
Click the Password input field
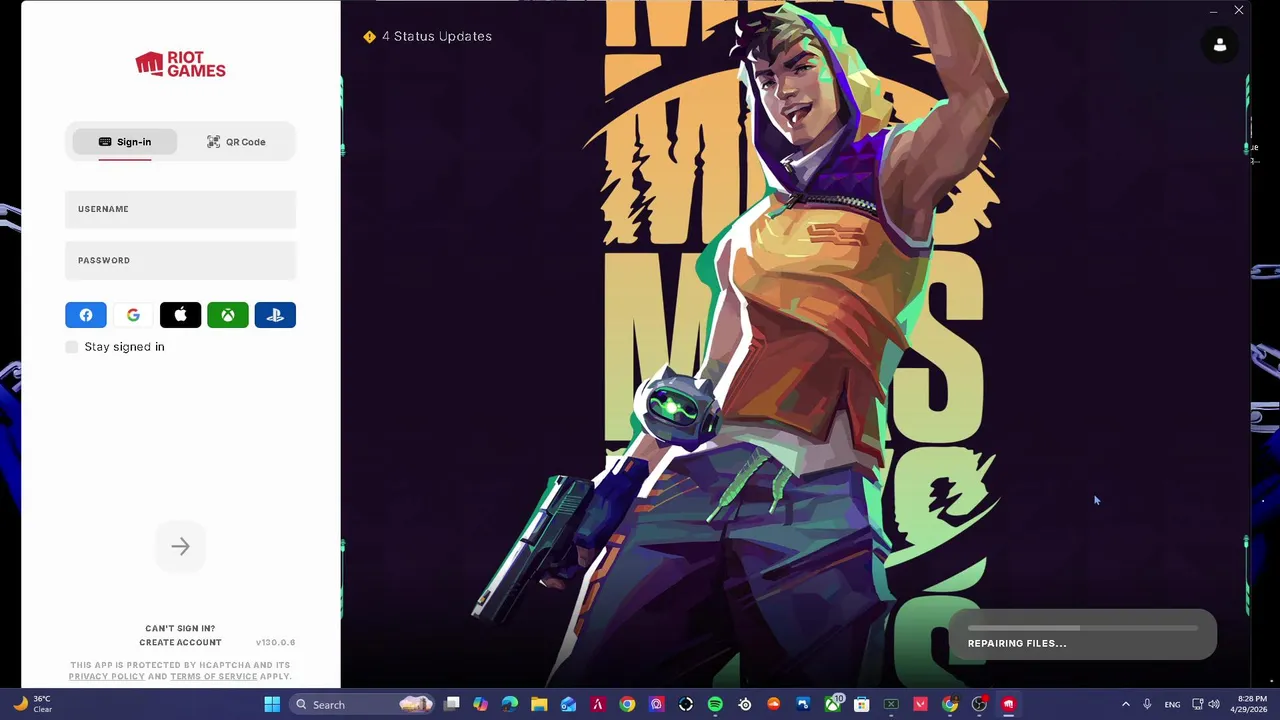(181, 260)
